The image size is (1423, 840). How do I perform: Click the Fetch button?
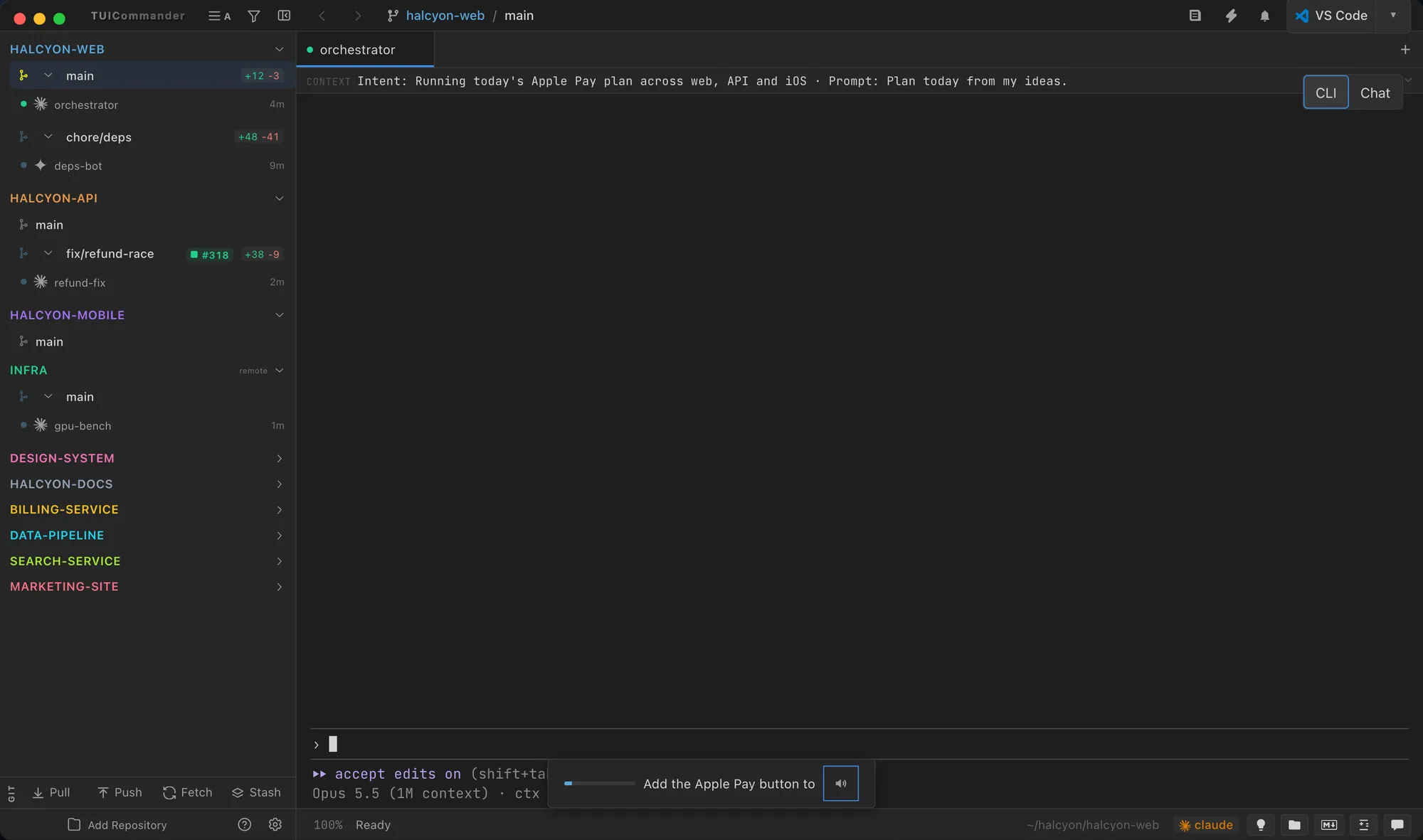pos(188,792)
